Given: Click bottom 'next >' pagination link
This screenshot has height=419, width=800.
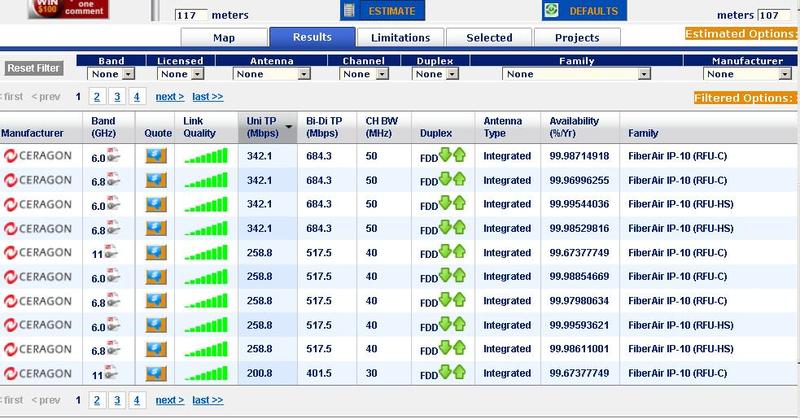Looking at the screenshot, I should [x=170, y=400].
